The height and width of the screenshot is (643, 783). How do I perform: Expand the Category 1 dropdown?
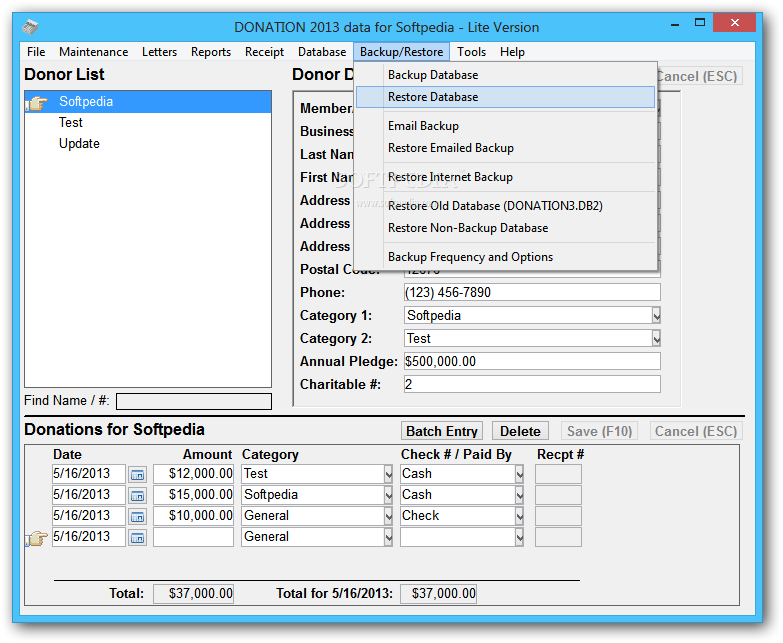pos(656,316)
